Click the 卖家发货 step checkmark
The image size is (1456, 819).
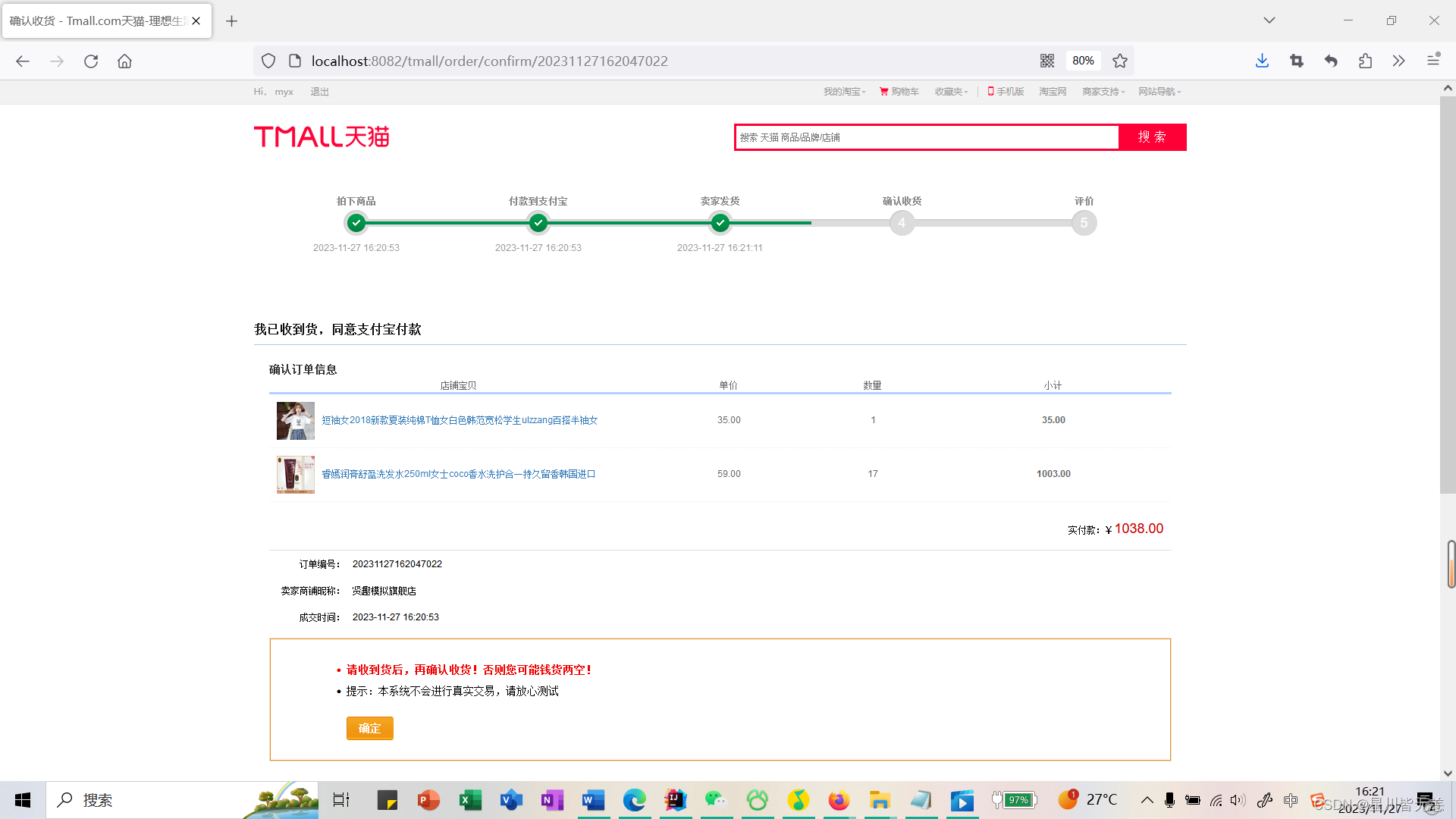(720, 223)
